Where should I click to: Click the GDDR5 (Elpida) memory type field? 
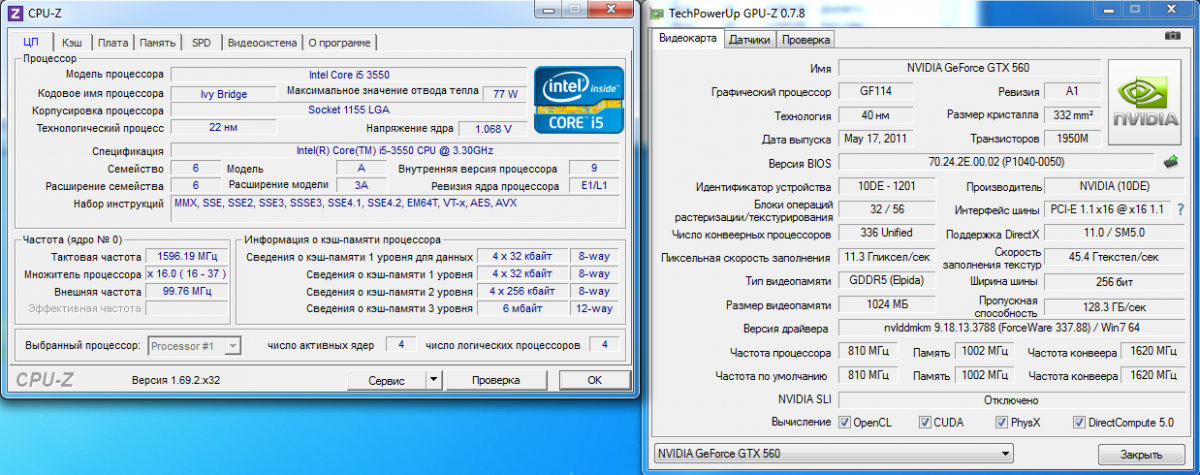click(888, 280)
